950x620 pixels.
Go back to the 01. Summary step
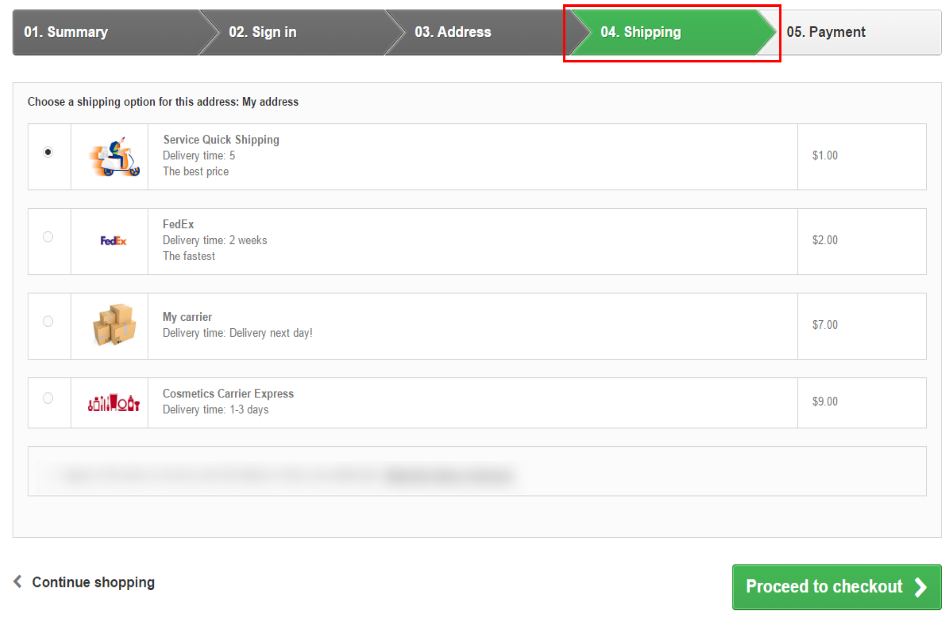(x=106, y=32)
